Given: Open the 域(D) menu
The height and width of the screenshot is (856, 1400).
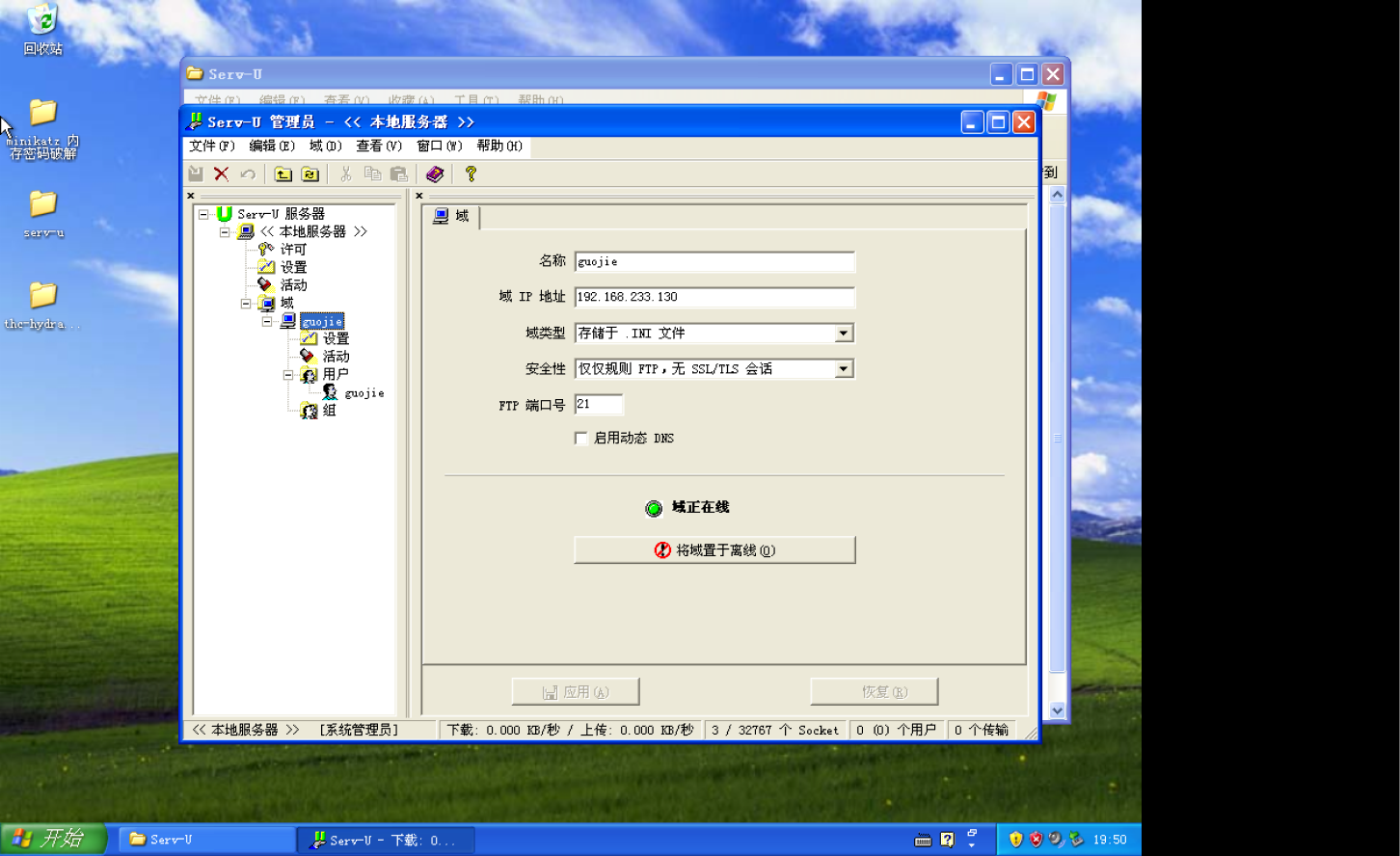Looking at the screenshot, I should (326, 147).
